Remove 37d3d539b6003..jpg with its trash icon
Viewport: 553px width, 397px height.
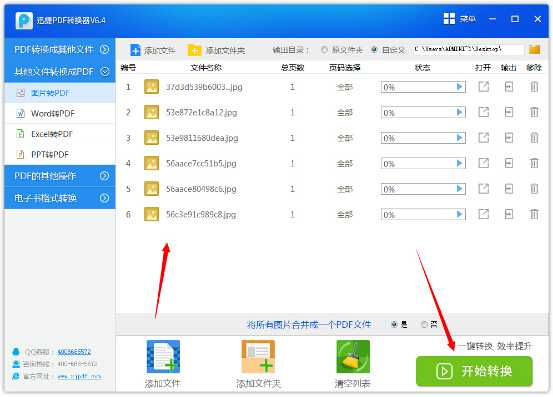pyautogui.click(x=534, y=87)
